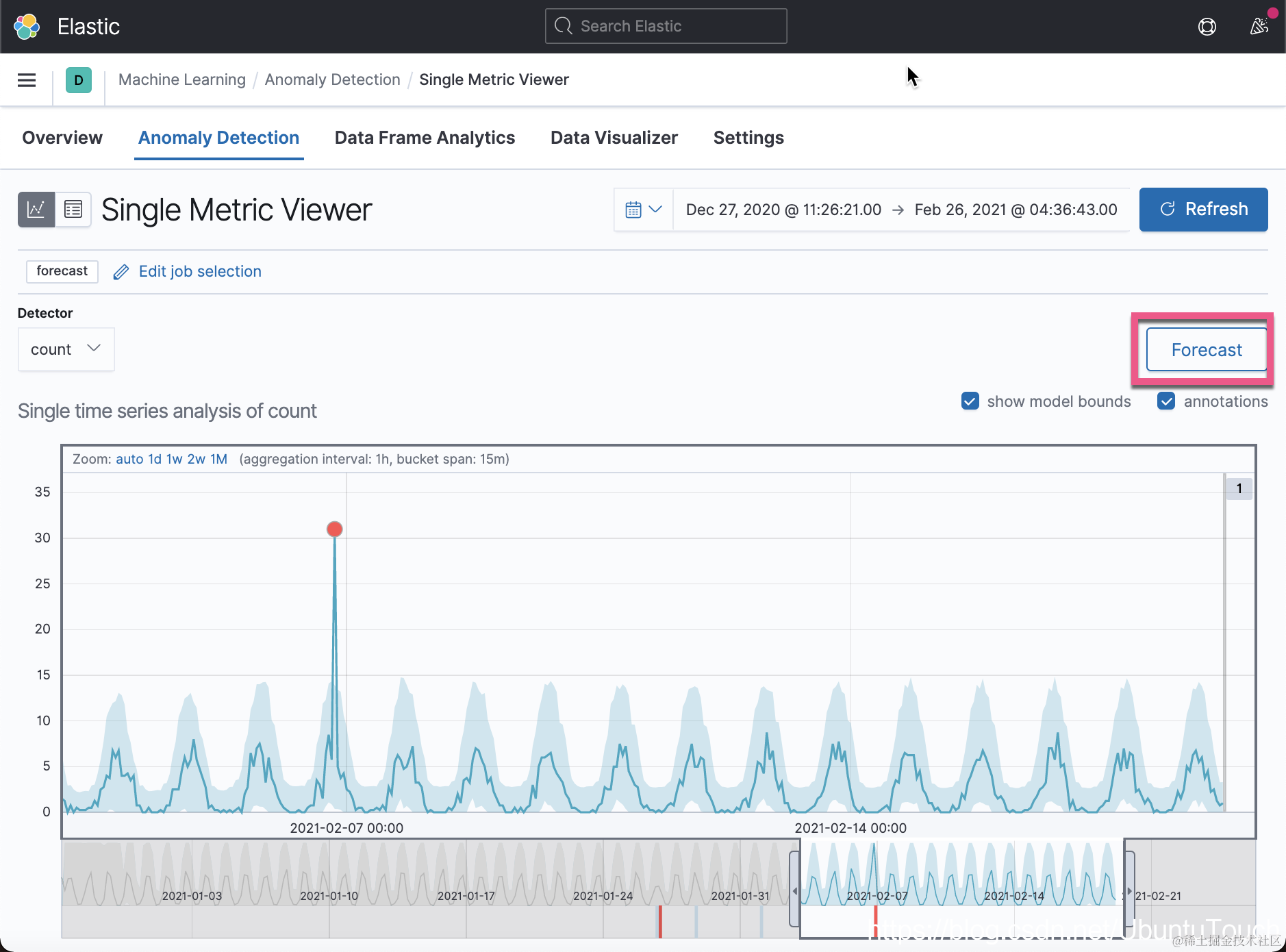Set chart zoom to 1d
1286x952 pixels.
point(155,459)
